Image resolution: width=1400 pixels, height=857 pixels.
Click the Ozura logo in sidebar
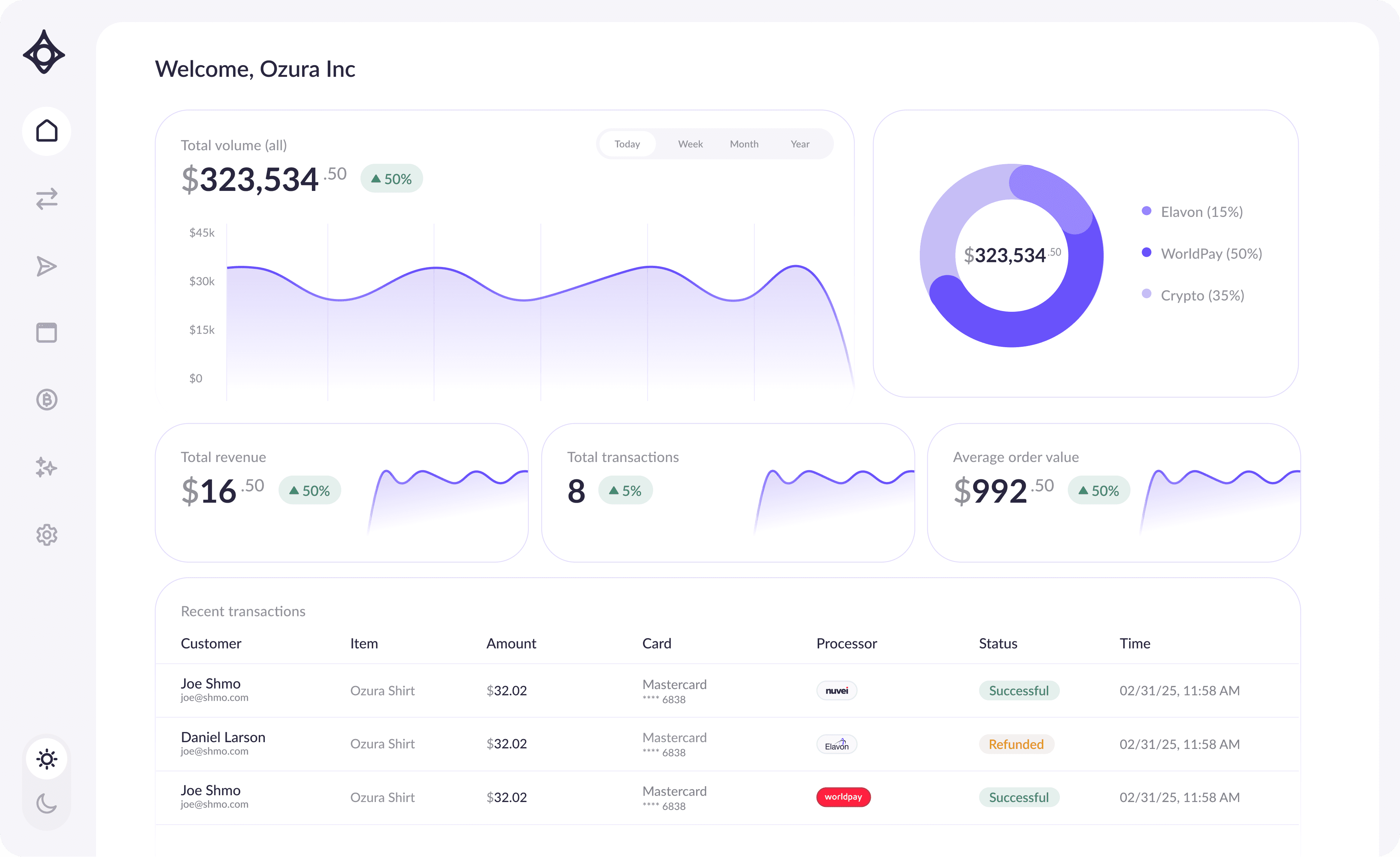coord(44,53)
